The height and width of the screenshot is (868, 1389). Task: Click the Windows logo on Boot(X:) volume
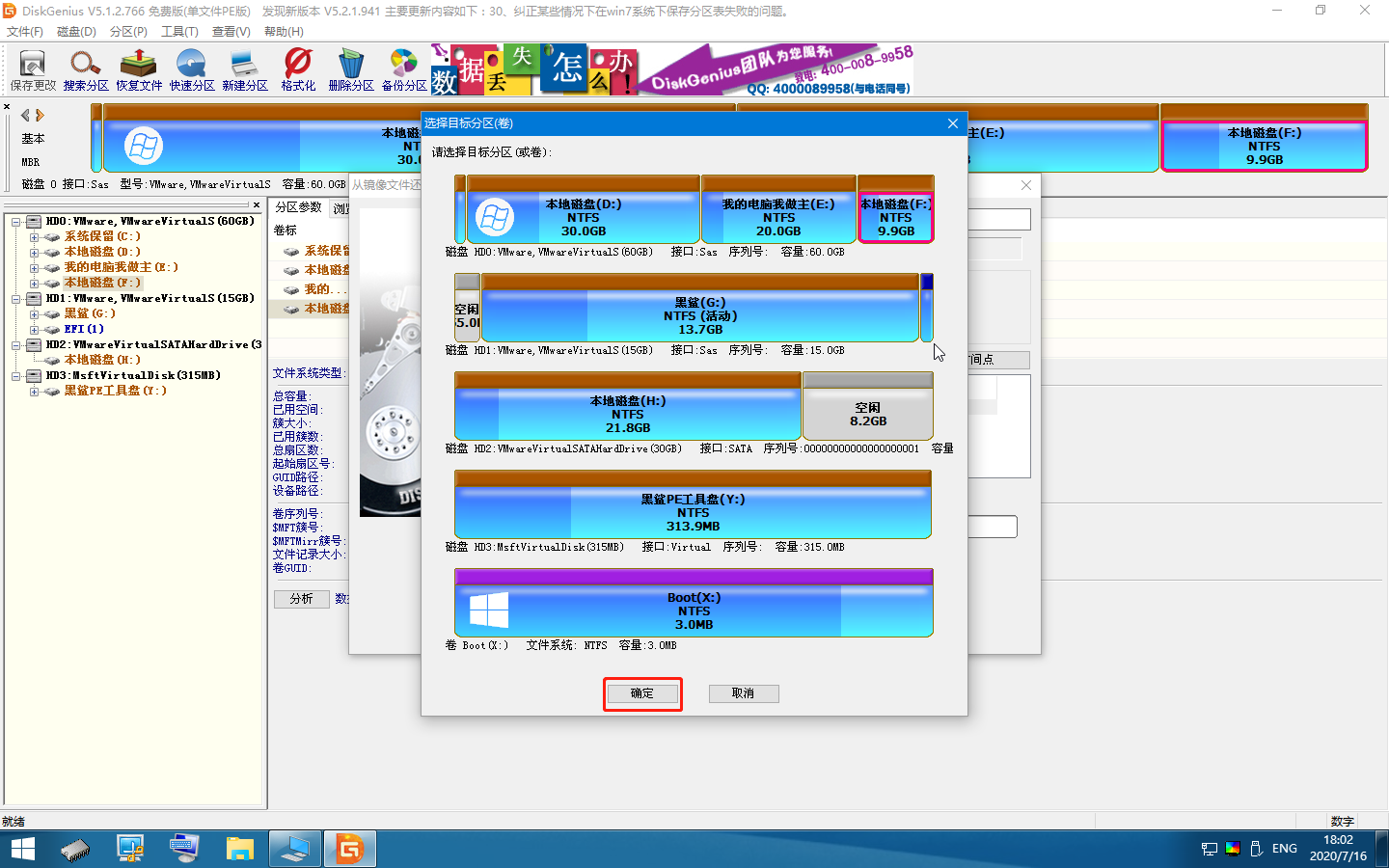point(489,610)
